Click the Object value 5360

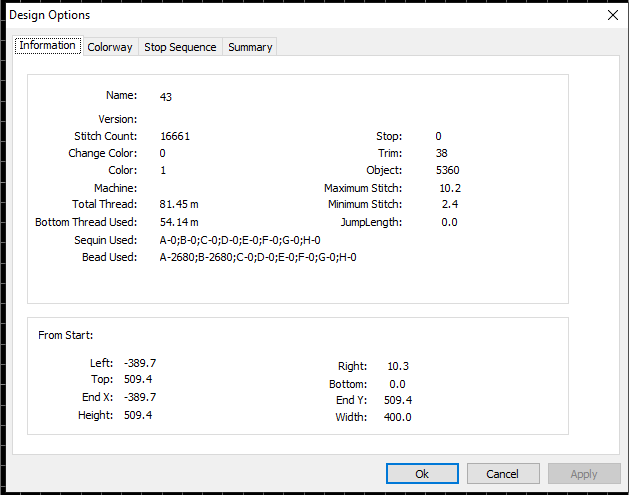[x=447, y=170]
